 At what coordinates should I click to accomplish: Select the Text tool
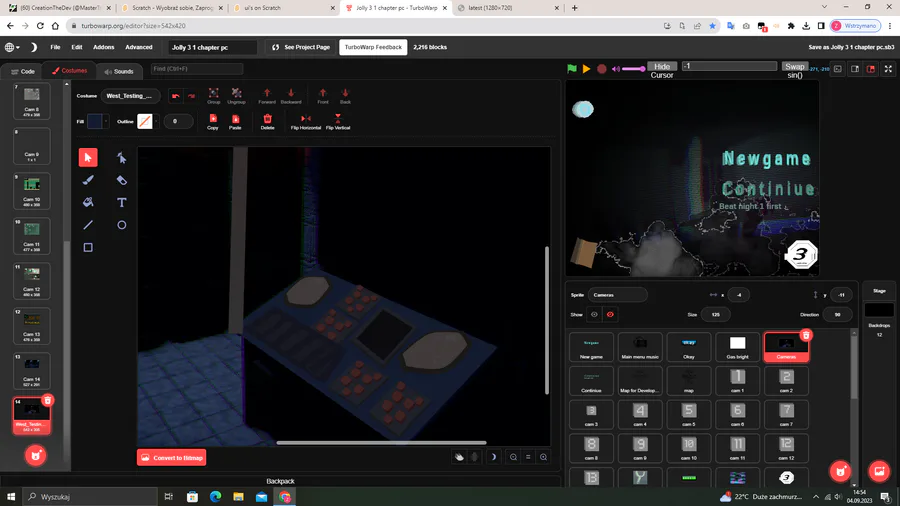[x=122, y=203]
